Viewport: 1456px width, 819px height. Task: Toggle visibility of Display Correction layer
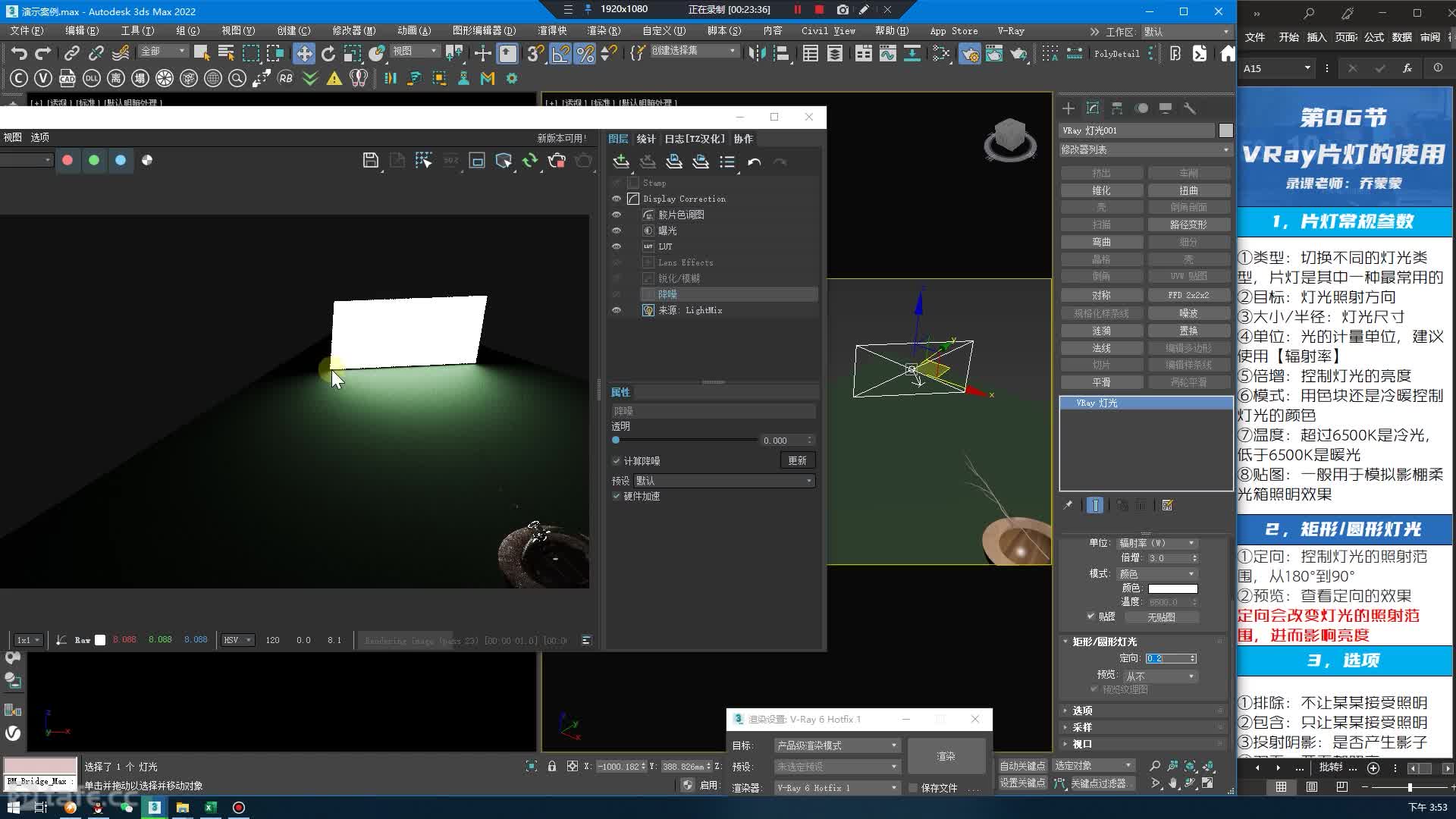(x=617, y=199)
